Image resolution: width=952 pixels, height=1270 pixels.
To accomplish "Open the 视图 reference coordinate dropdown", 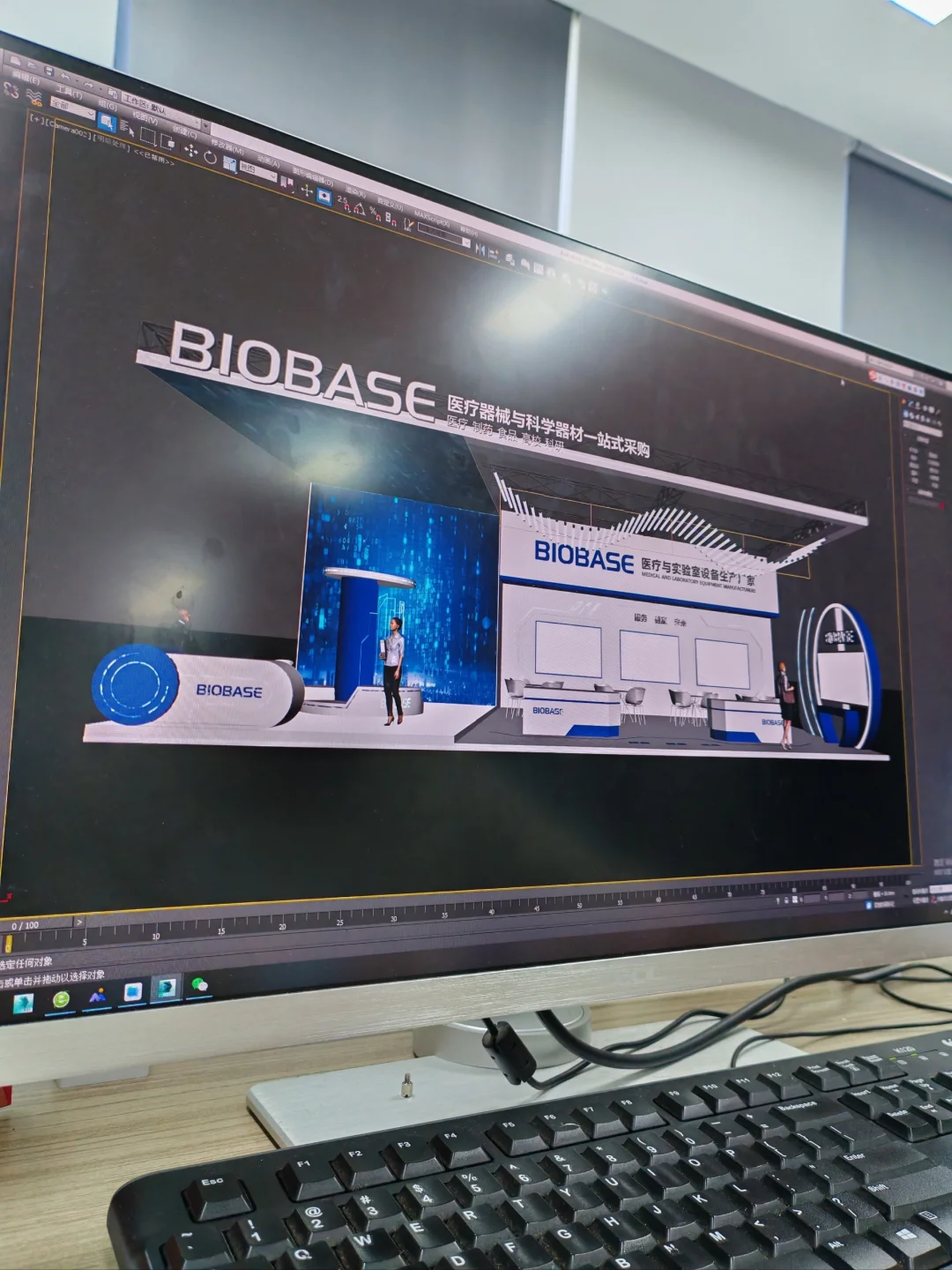I will click(258, 171).
